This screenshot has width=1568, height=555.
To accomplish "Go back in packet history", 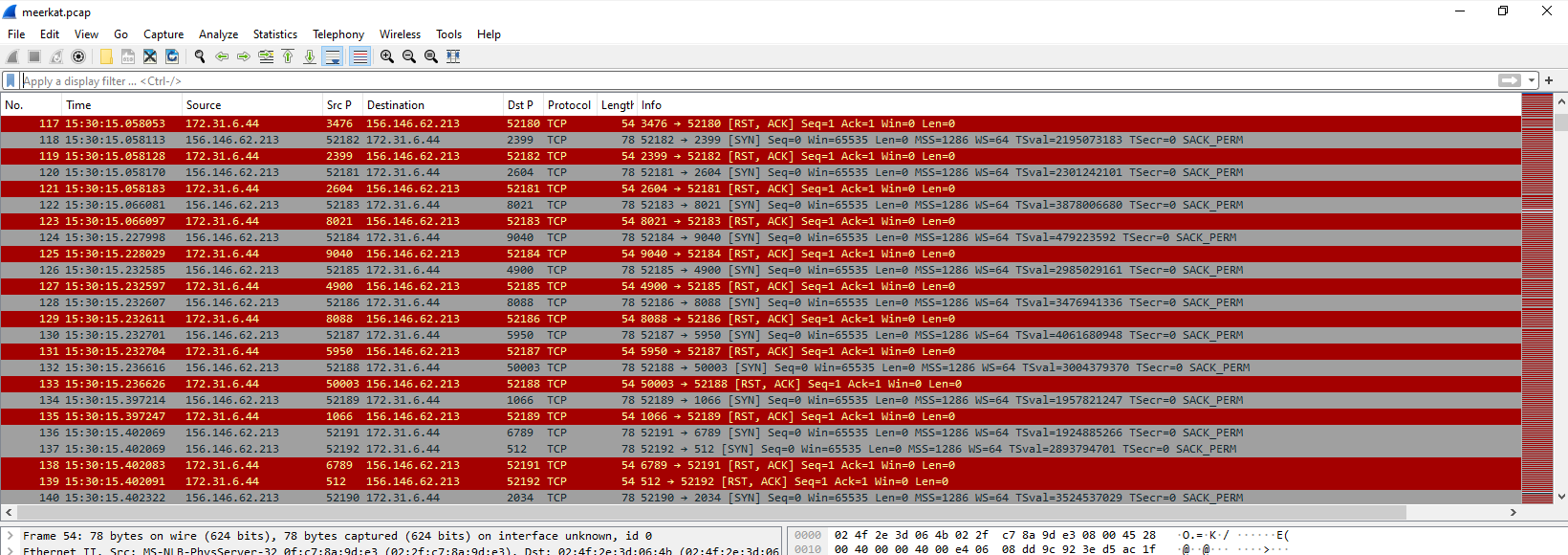I will (x=222, y=56).
